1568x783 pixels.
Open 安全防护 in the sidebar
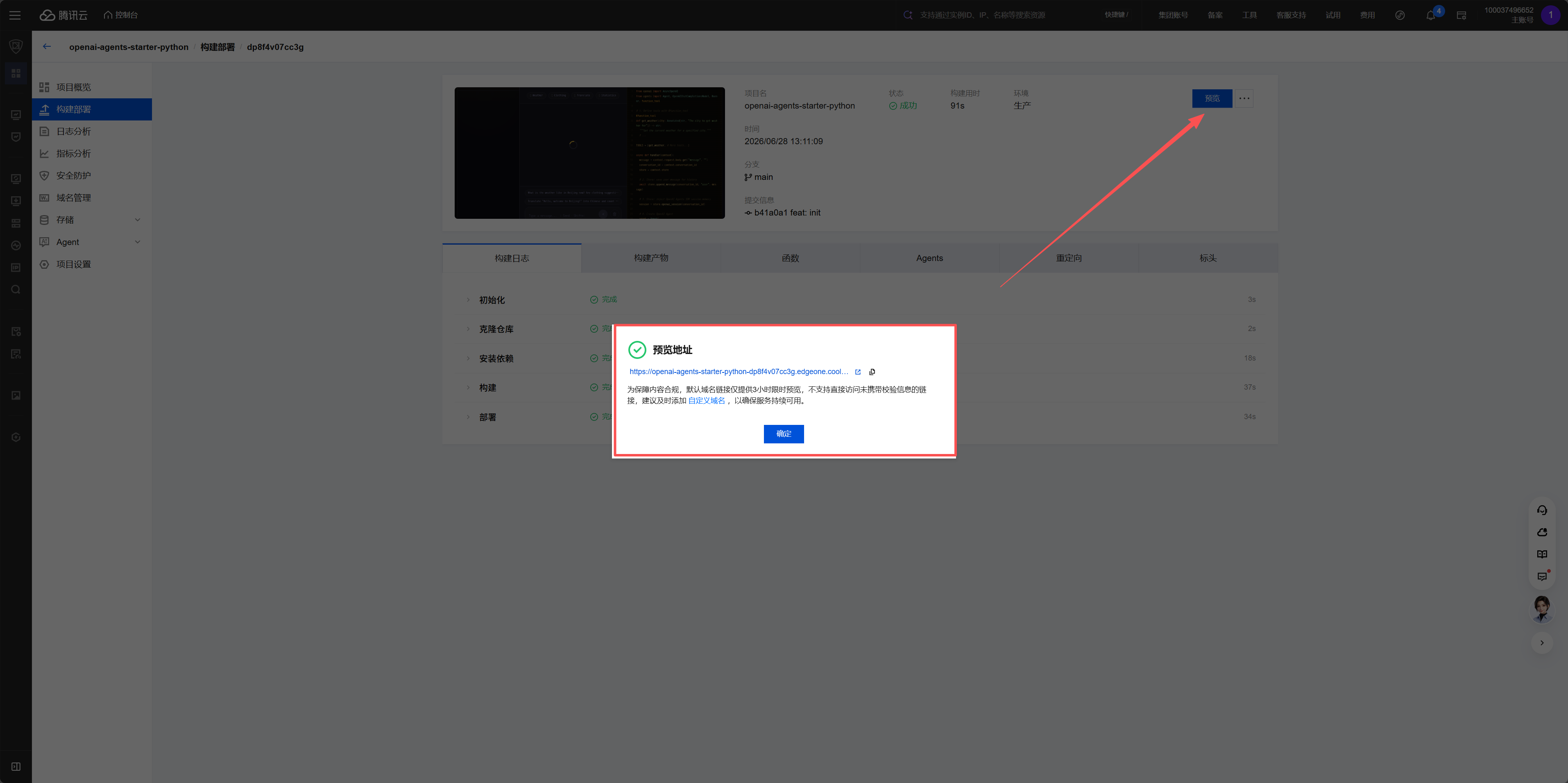[92, 175]
